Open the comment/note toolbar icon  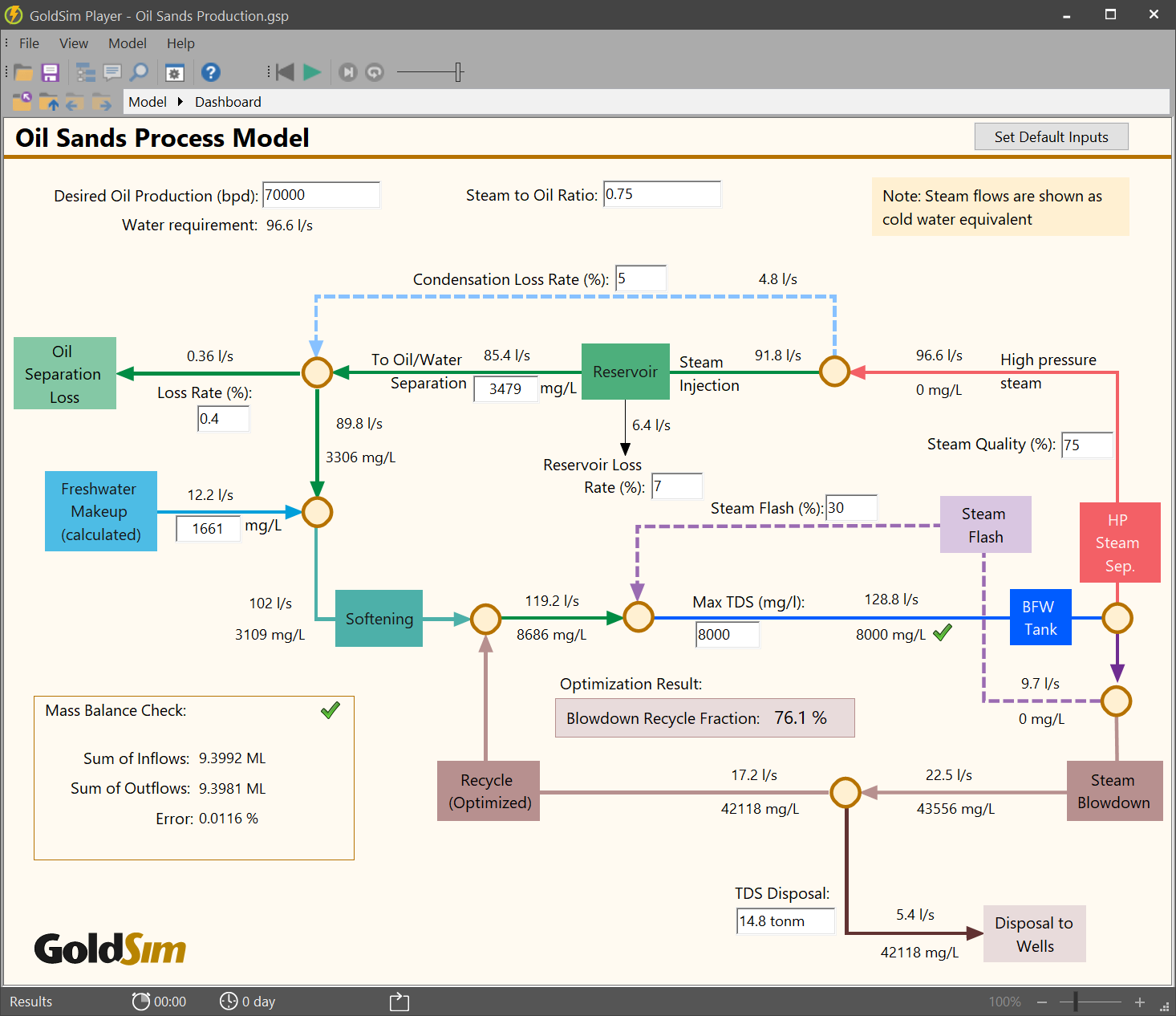pyautogui.click(x=112, y=71)
